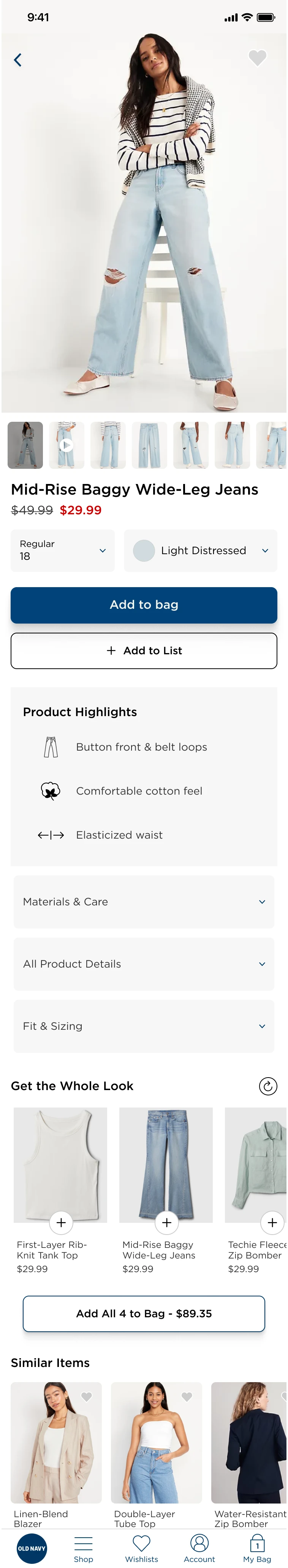Click the Add to List button
Viewport: 288px width, 1568px height.
pos(144,651)
